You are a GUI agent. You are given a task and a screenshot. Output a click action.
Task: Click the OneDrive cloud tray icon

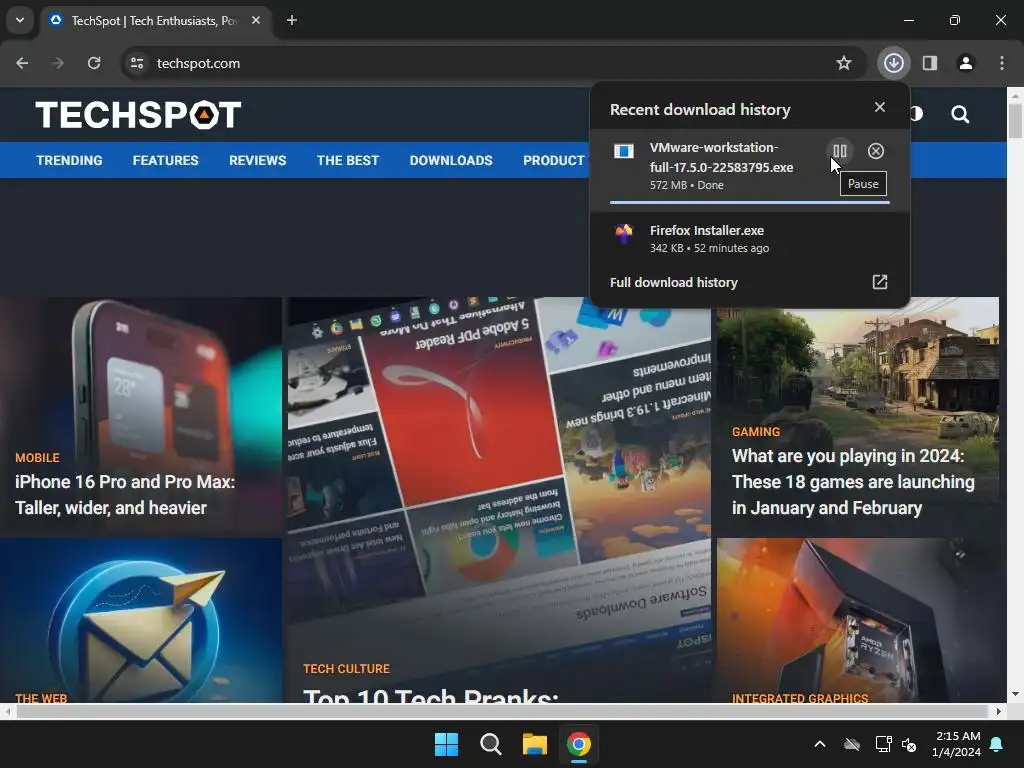click(852, 744)
